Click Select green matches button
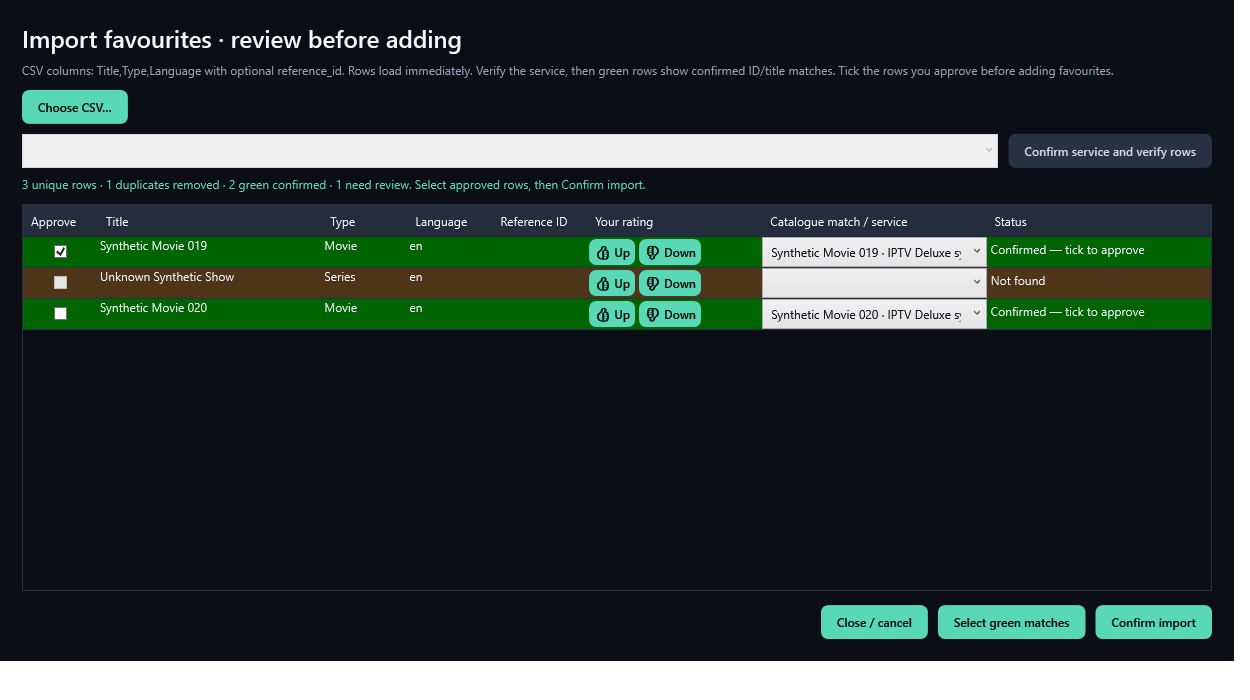 pyautogui.click(x=1011, y=622)
